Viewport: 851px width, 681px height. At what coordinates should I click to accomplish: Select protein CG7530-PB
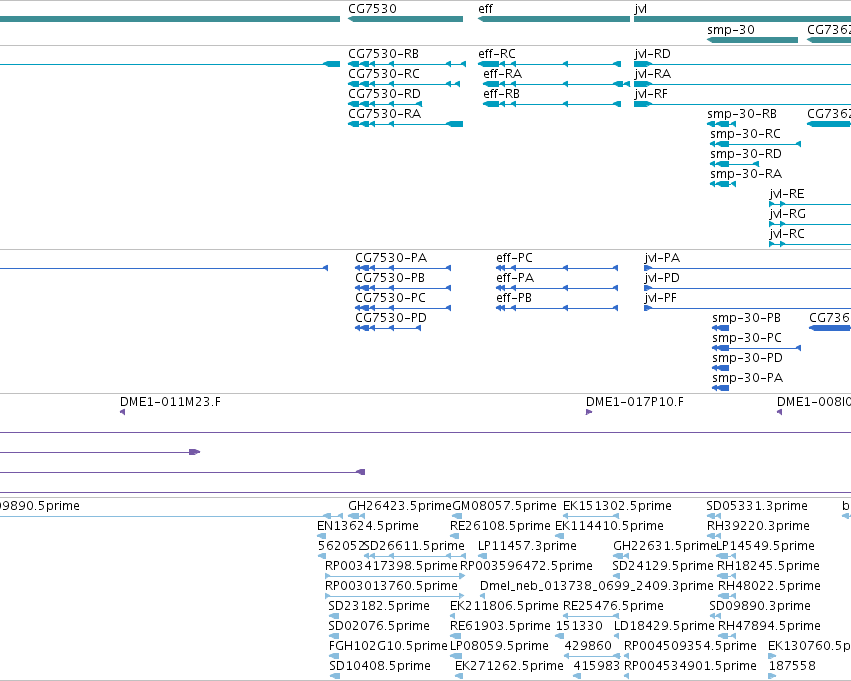tap(403, 288)
